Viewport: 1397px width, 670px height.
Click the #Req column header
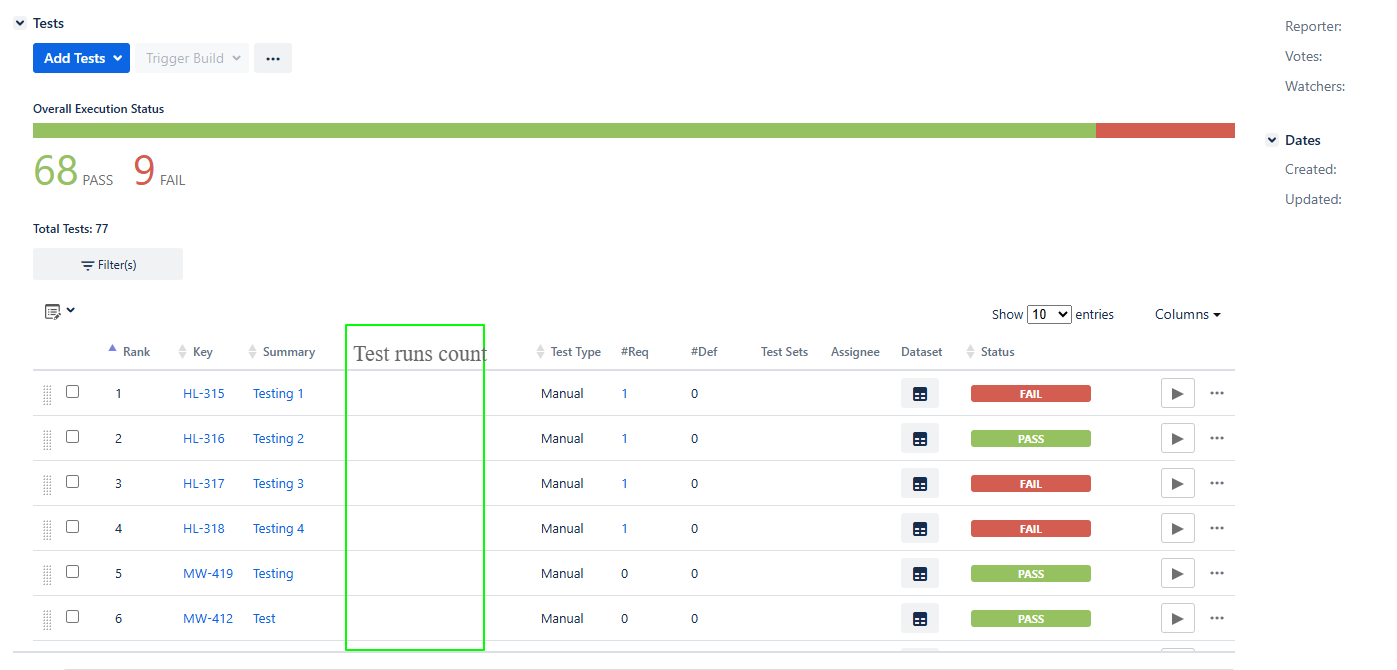[x=635, y=352]
